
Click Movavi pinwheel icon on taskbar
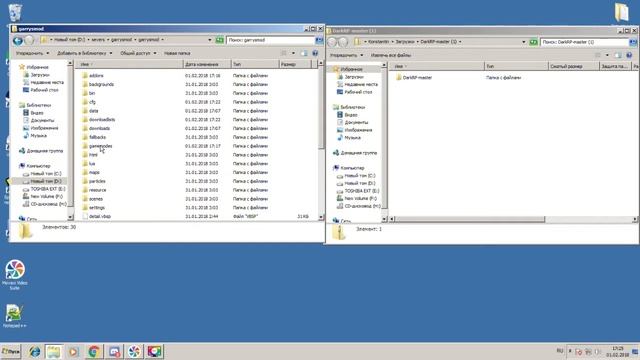pyautogui.click(x=134, y=351)
